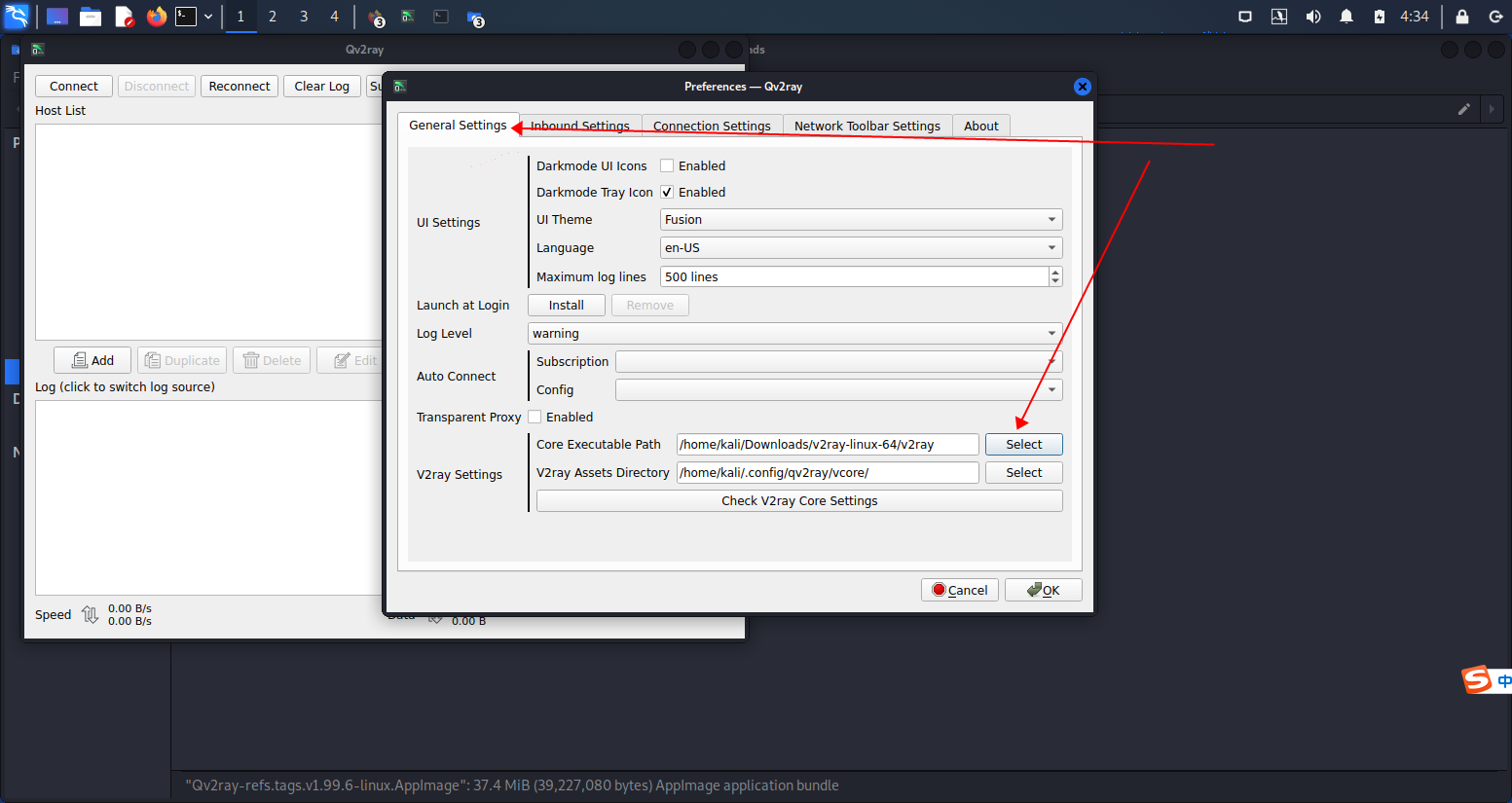Switch to the terminal window in the taskbar
This screenshot has width=1512, height=803.
pyautogui.click(x=441, y=17)
